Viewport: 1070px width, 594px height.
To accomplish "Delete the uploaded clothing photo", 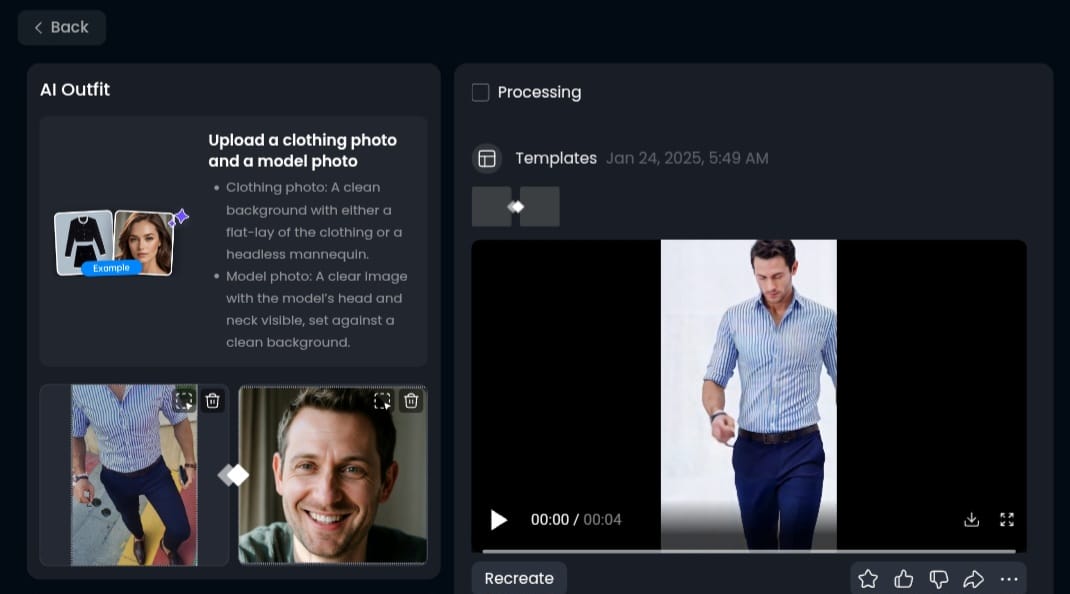I will pyautogui.click(x=212, y=401).
